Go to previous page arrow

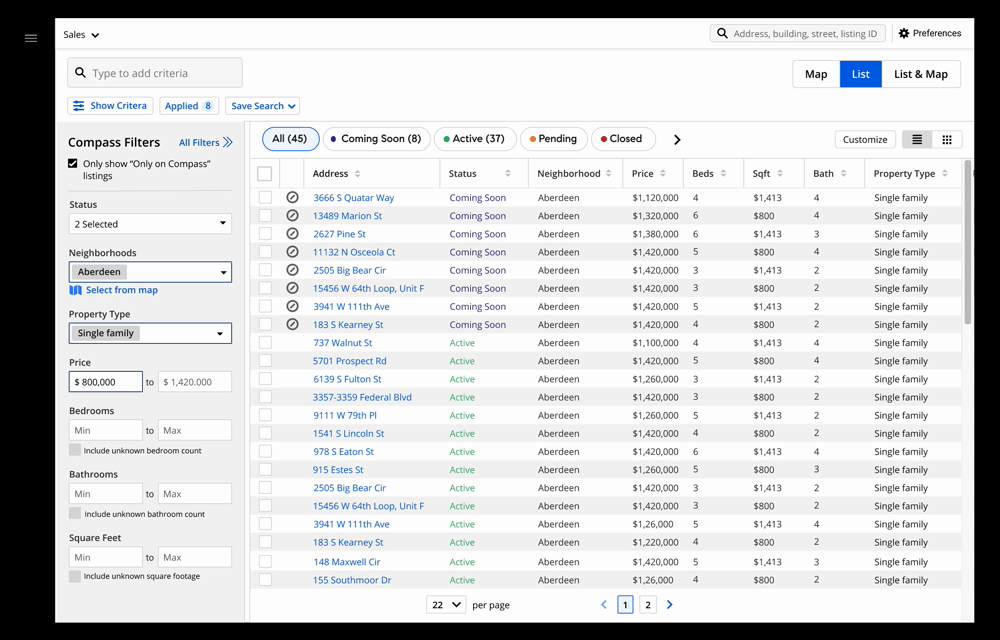tap(603, 605)
